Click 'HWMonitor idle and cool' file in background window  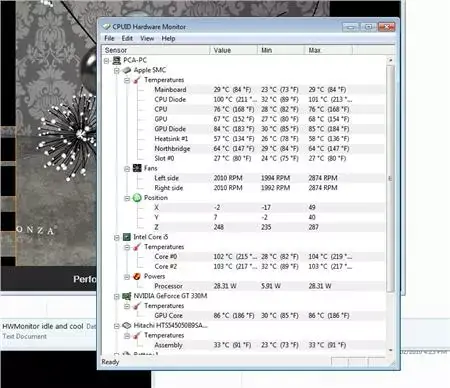(43, 326)
